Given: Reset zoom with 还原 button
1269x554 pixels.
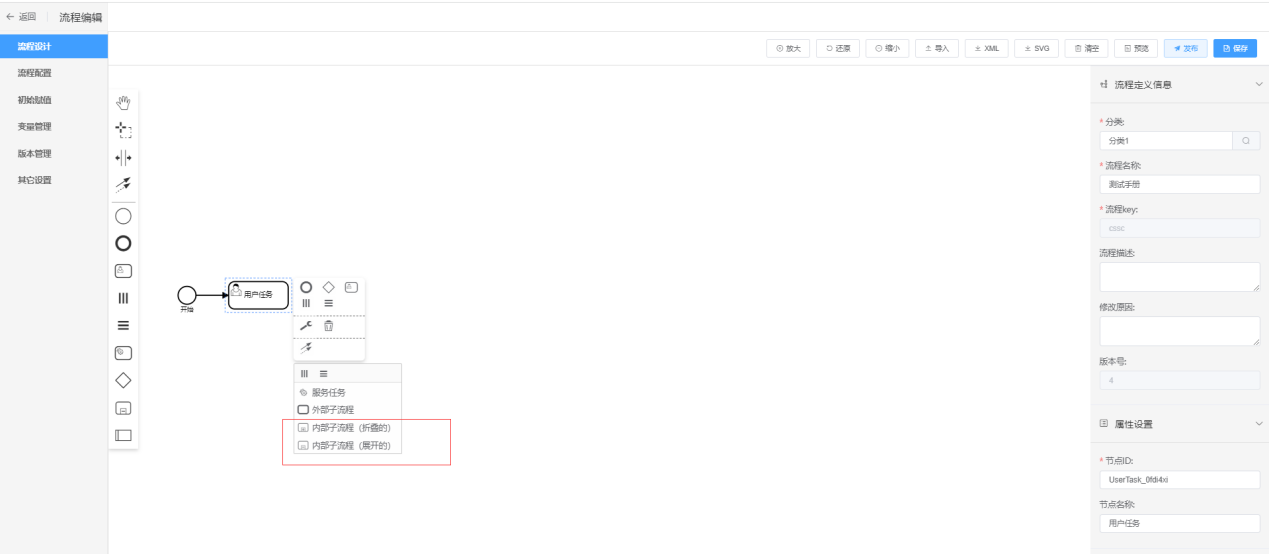Looking at the screenshot, I should tap(838, 48).
